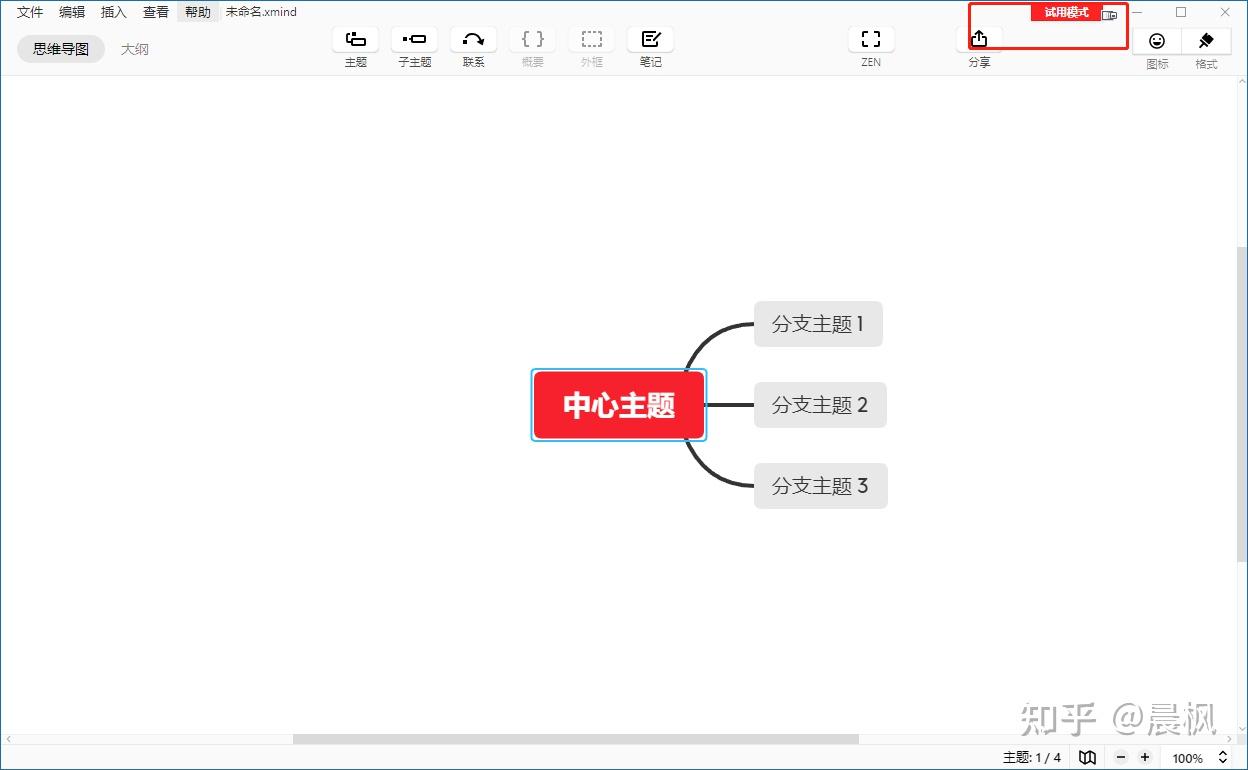Open the 文件 (File) menu
This screenshot has height=770, width=1248.
pos(30,12)
